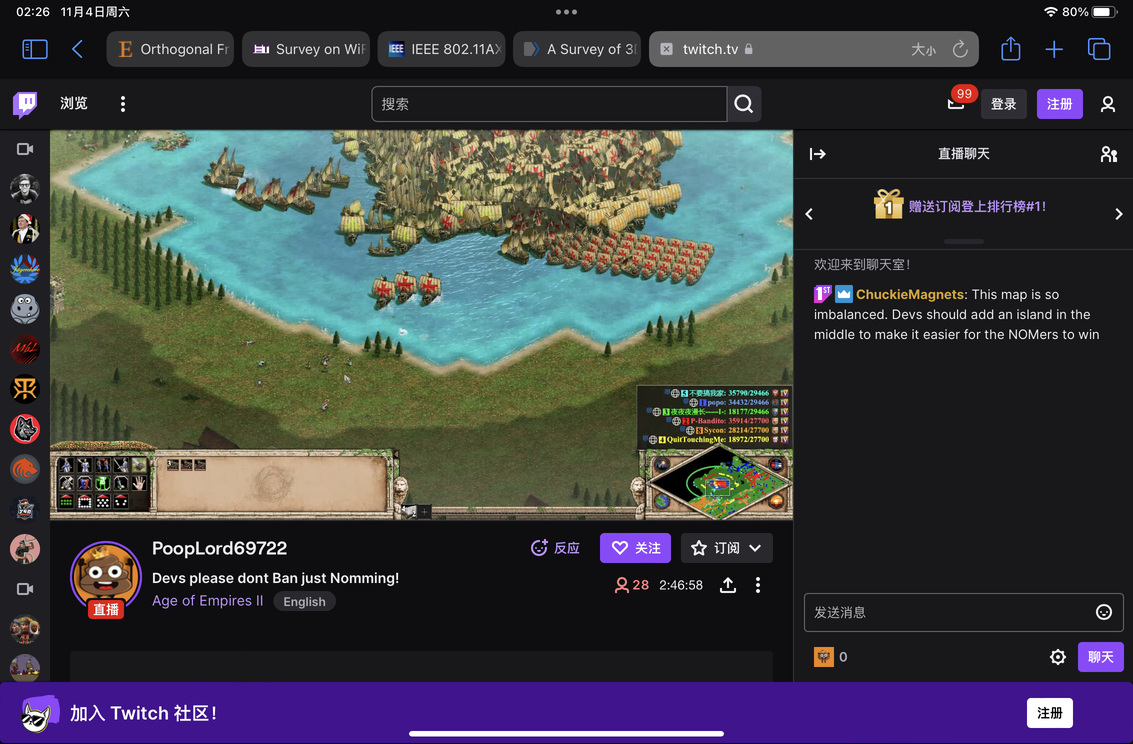
Task: Expand the 订阅 subscribe dropdown
Action: click(x=727, y=548)
